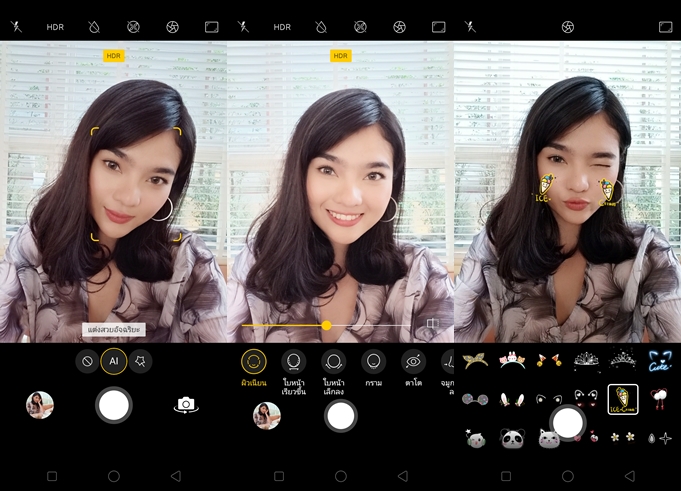
Task: Apply the neon blue Cute cat-ears sticker
Action: pos(658,360)
